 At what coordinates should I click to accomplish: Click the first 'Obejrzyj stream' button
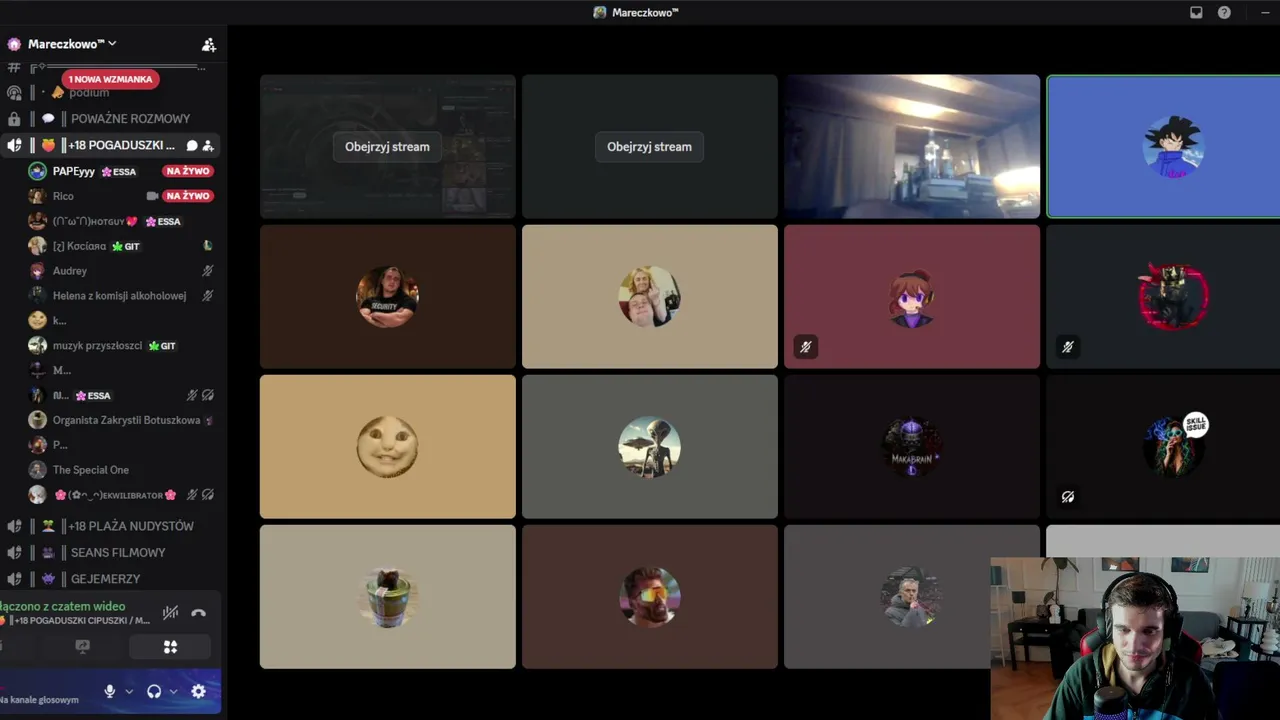pos(387,147)
